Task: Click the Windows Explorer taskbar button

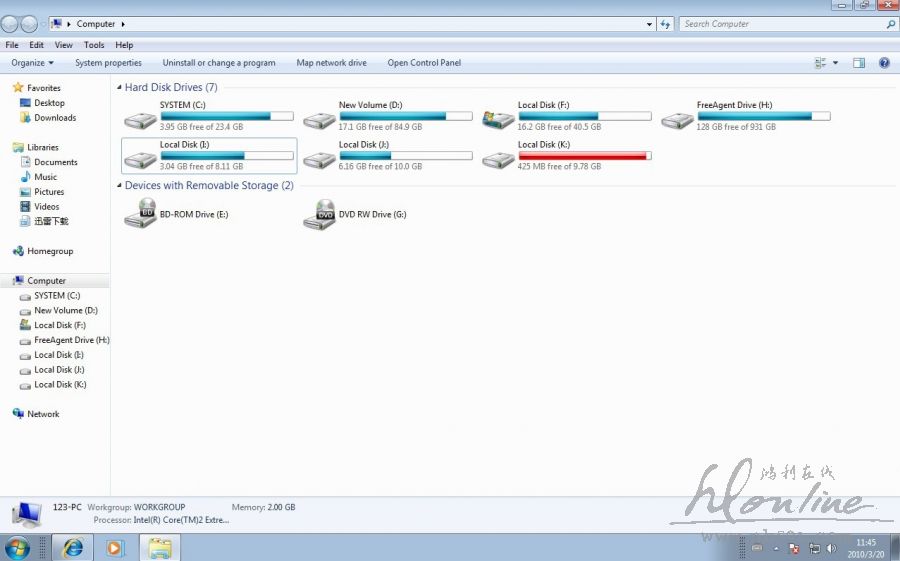Action: (160, 548)
